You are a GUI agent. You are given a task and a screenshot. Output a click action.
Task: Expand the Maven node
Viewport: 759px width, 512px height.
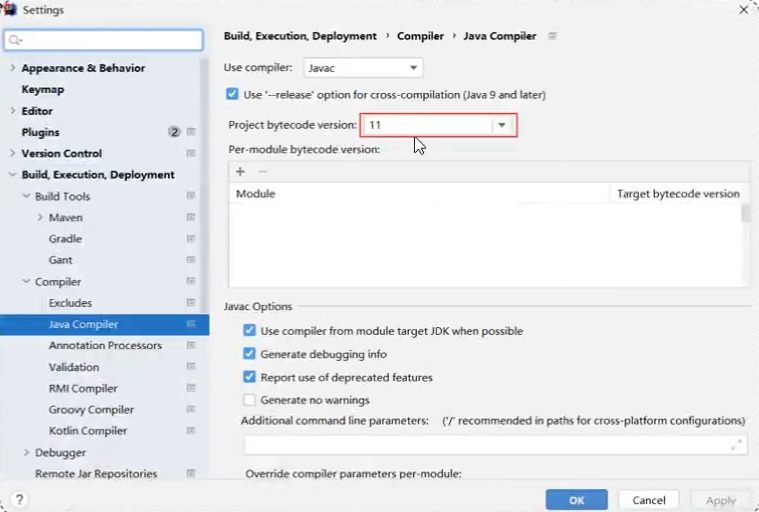pos(40,217)
